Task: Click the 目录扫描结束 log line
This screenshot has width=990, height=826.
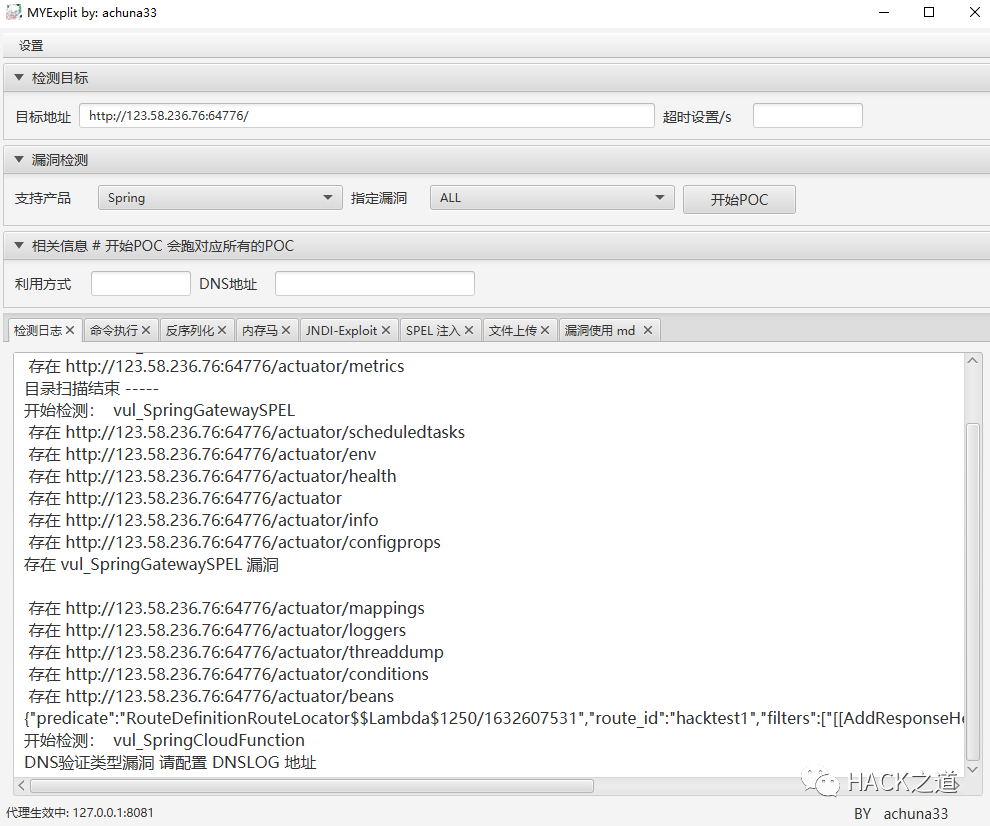Action: click(x=92, y=388)
